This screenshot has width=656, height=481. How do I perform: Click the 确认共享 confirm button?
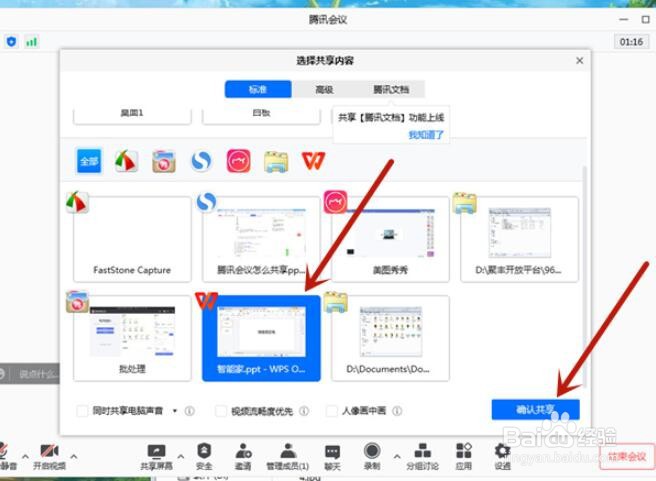point(536,409)
